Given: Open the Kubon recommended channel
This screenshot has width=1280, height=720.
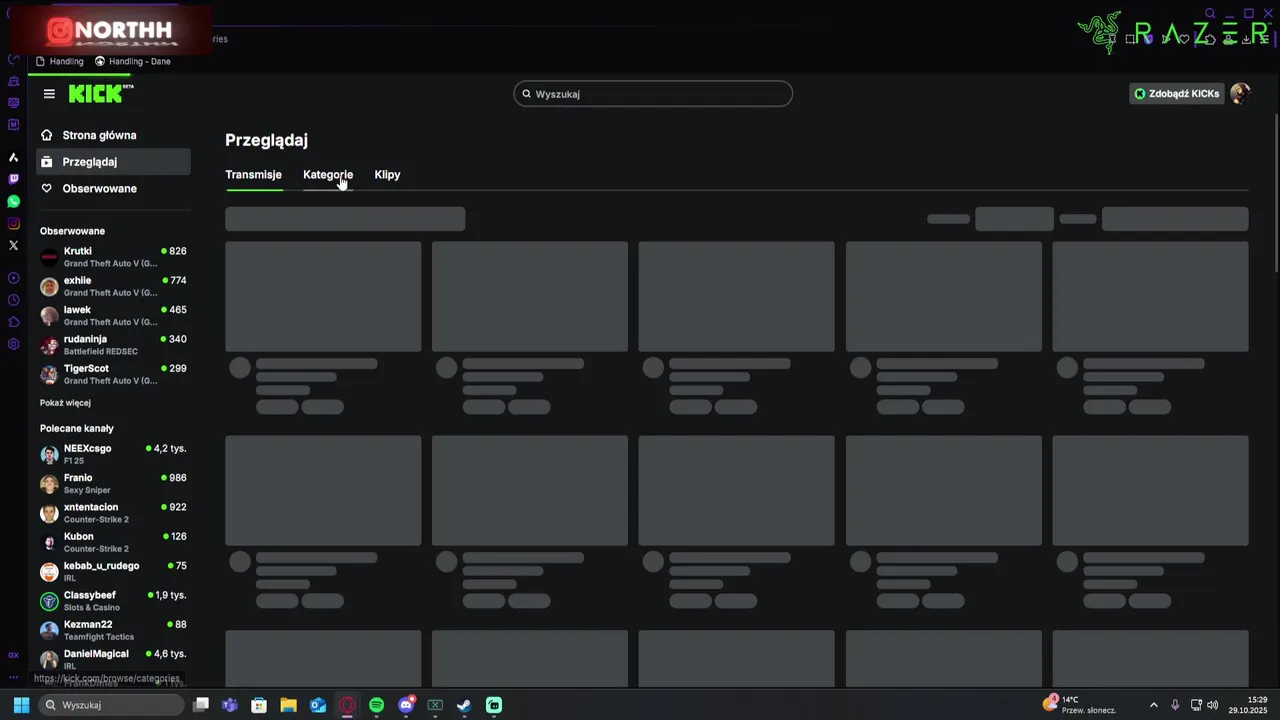Looking at the screenshot, I should [x=113, y=542].
